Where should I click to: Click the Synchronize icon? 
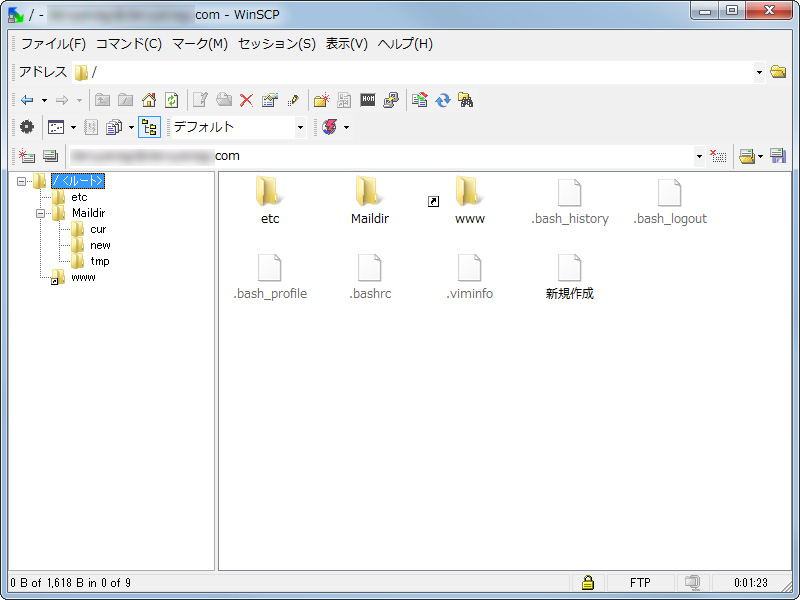[419, 100]
